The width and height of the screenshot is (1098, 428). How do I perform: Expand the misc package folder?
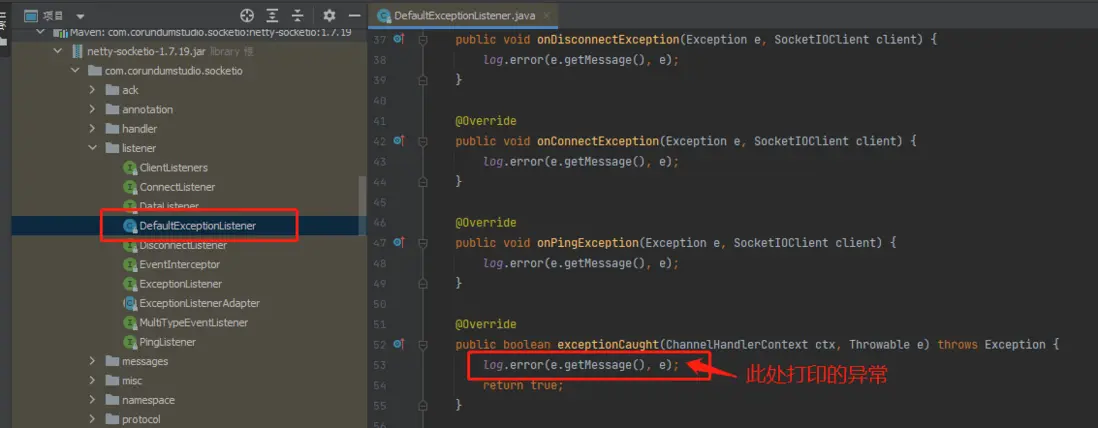click(x=92, y=380)
